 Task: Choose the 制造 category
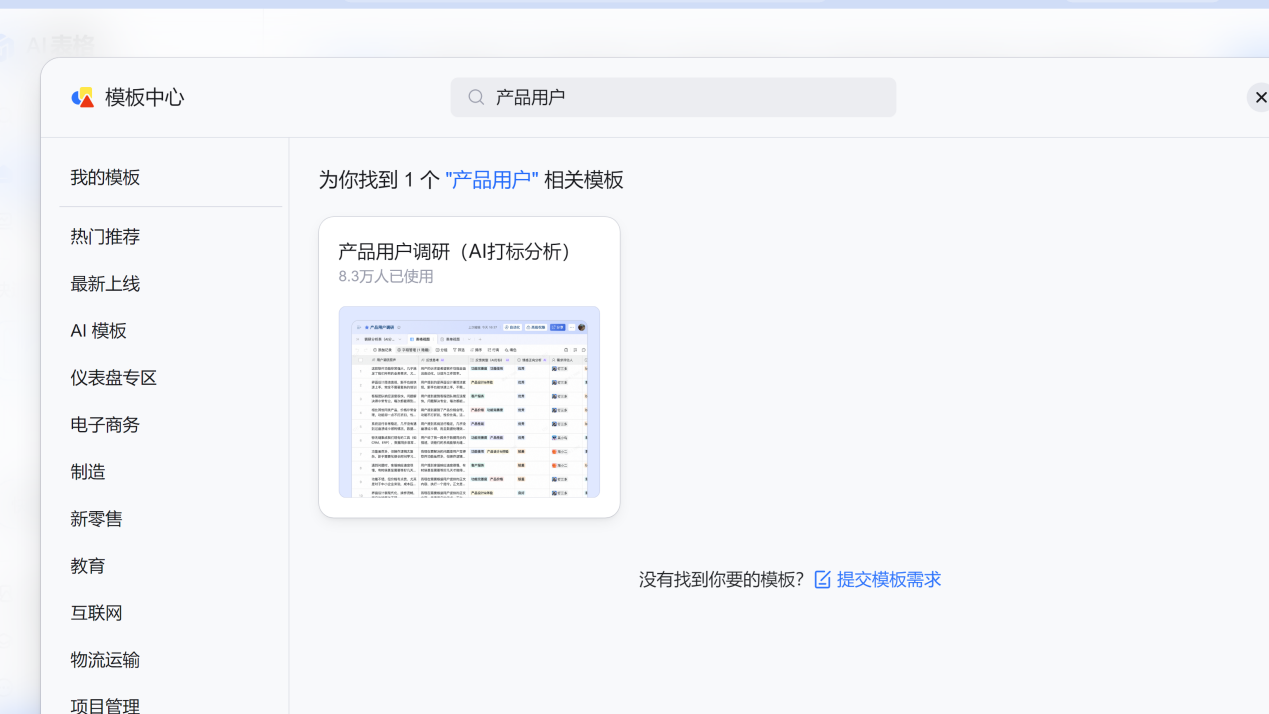point(88,472)
